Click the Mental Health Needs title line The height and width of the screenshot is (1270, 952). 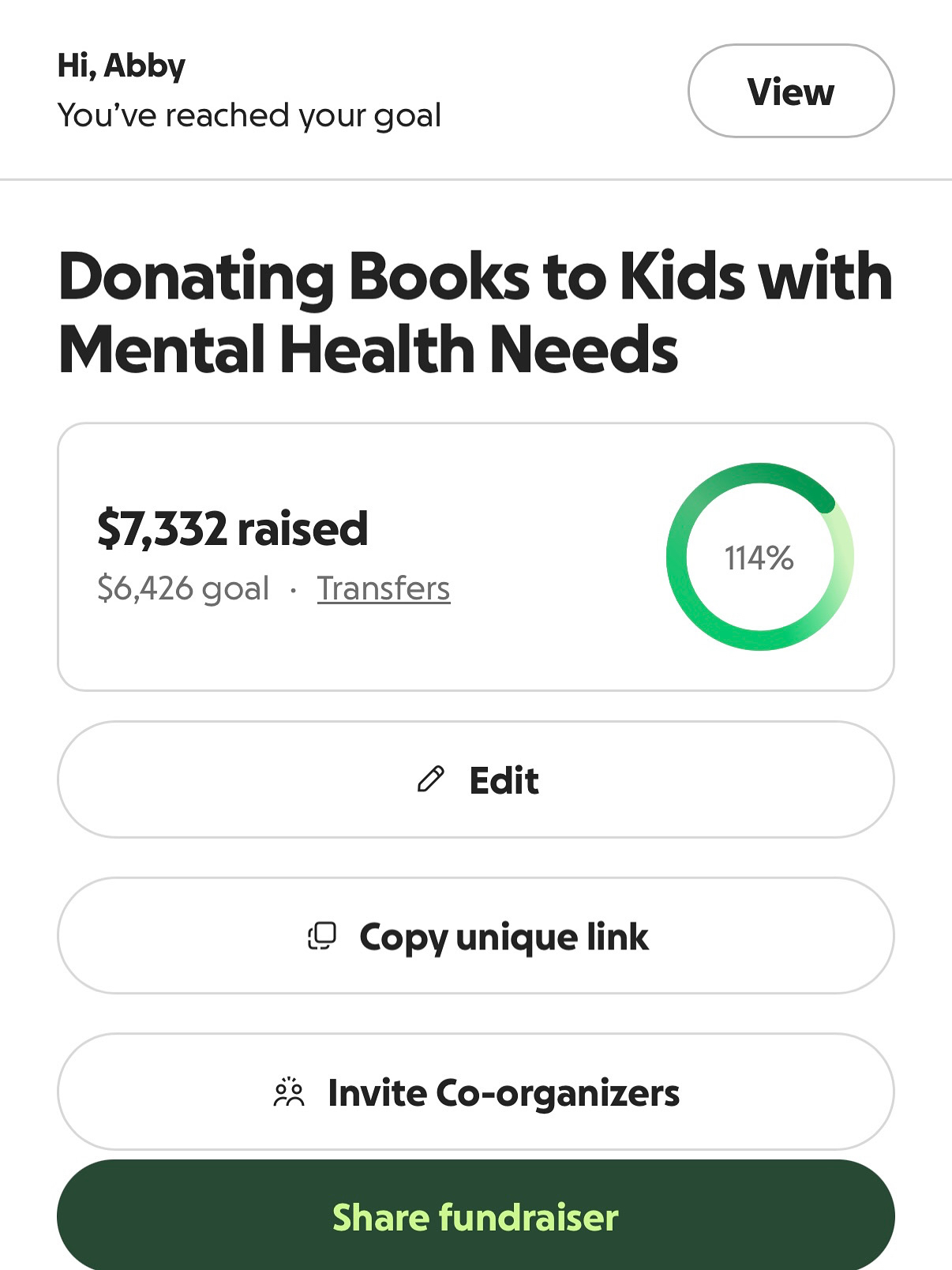coord(368,350)
